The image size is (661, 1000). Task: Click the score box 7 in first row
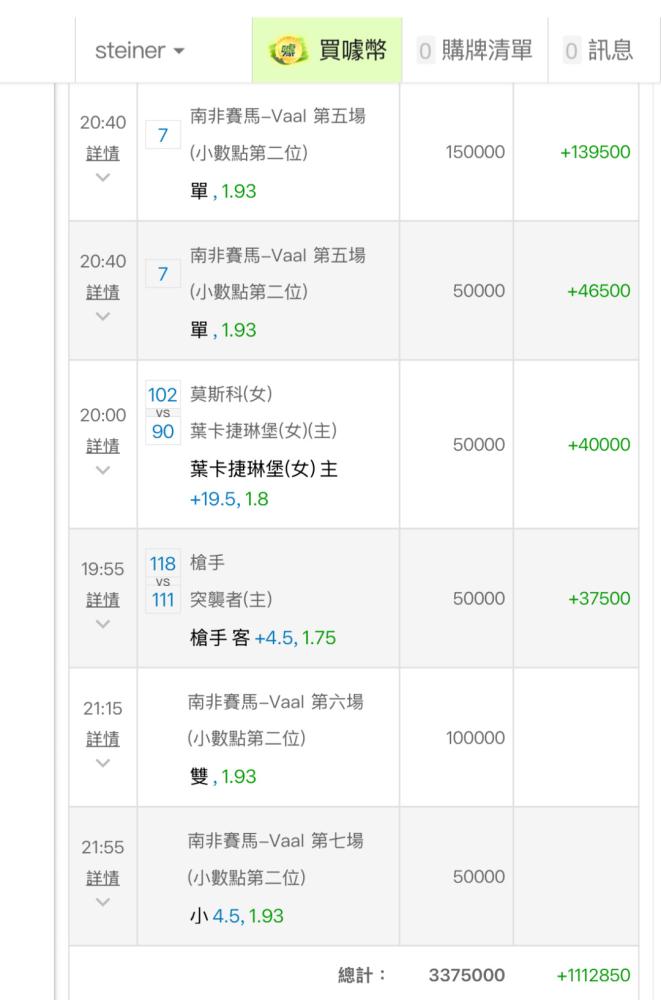[163, 134]
